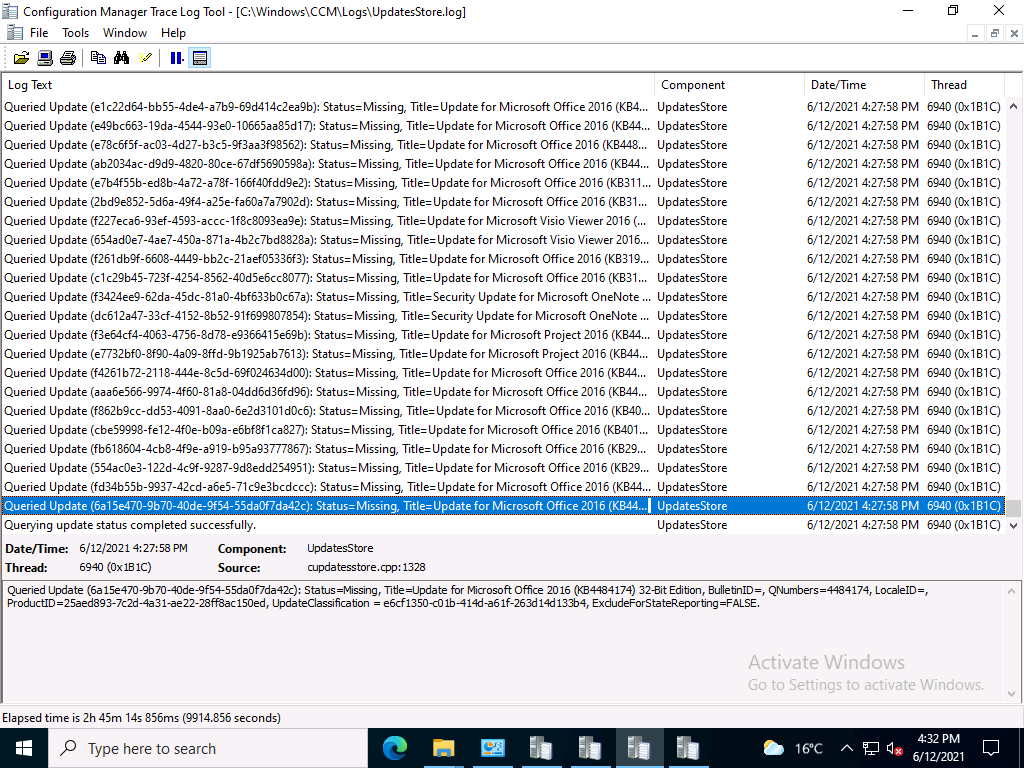Select log entry for update e7b4f55b-ed8b-4a72
The height and width of the screenshot is (768, 1024).
(x=503, y=182)
